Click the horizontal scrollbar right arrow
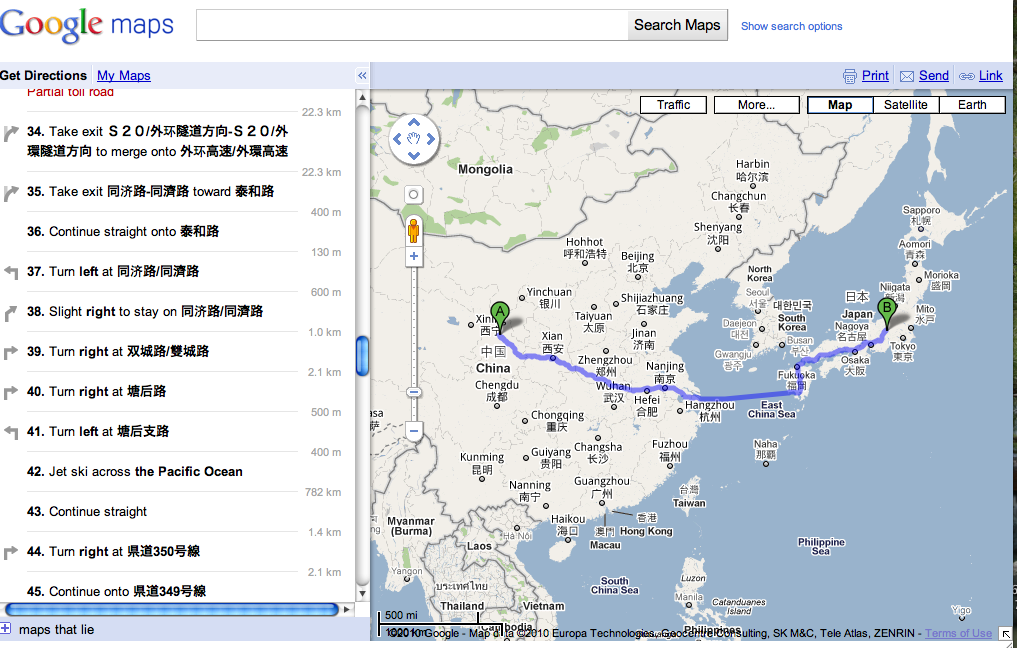The width and height of the screenshot is (1017, 648). (347, 609)
